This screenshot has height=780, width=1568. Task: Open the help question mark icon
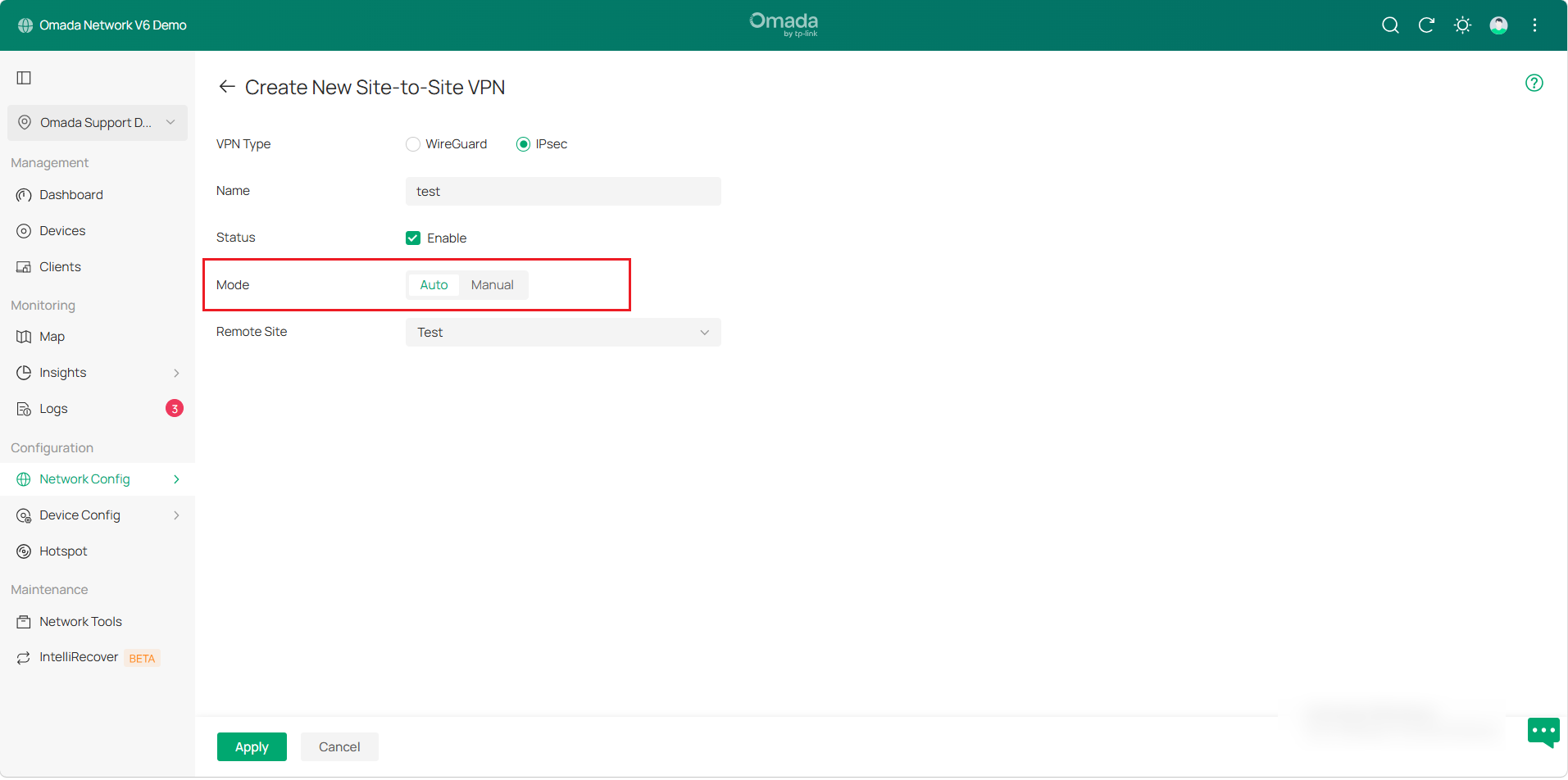pos(1534,83)
